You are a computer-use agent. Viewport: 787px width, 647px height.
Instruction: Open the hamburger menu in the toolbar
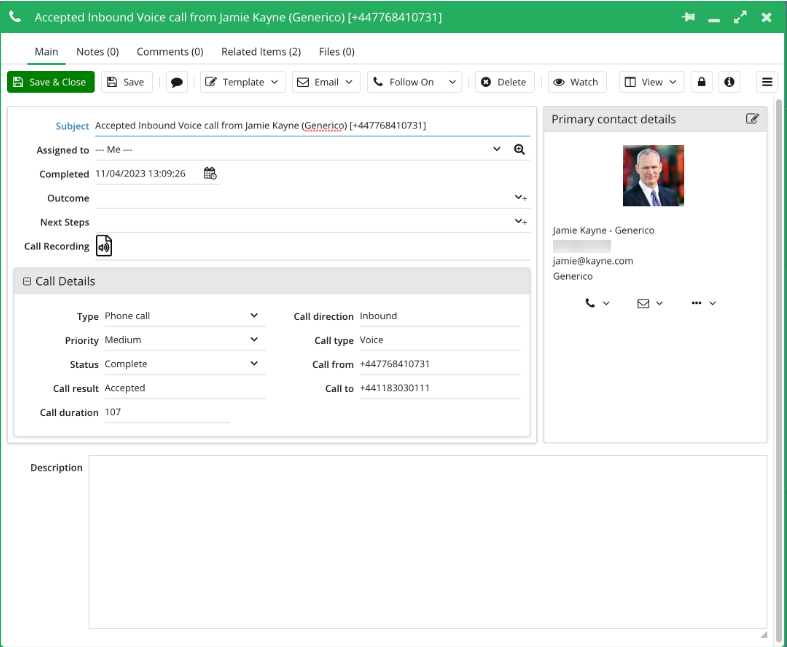pos(767,82)
